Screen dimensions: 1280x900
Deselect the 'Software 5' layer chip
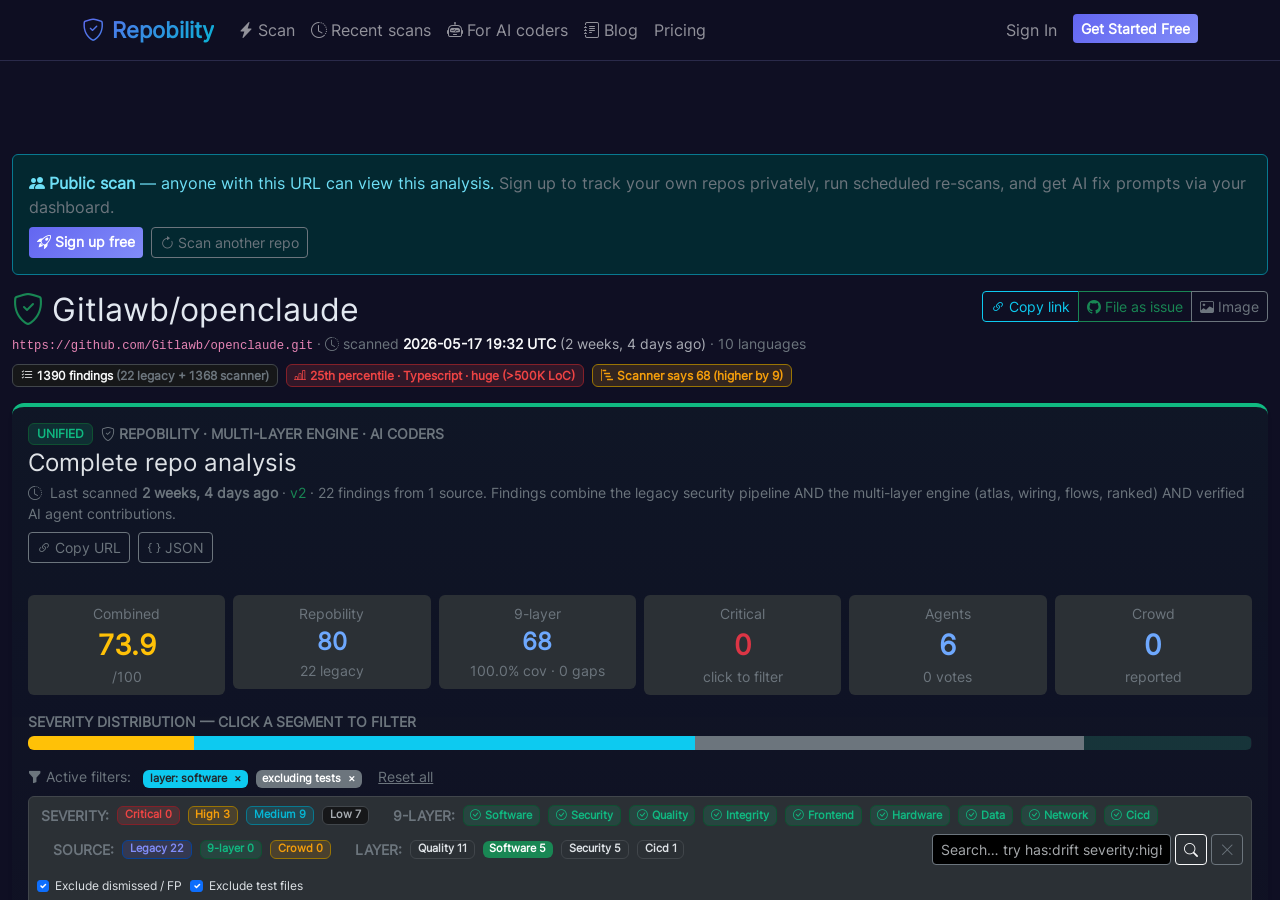518,849
